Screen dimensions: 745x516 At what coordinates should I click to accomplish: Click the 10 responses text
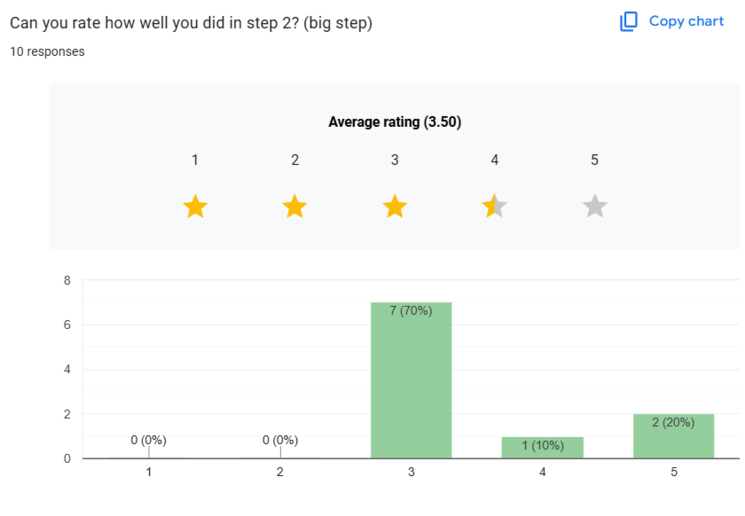pyautogui.click(x=47, y=52)
